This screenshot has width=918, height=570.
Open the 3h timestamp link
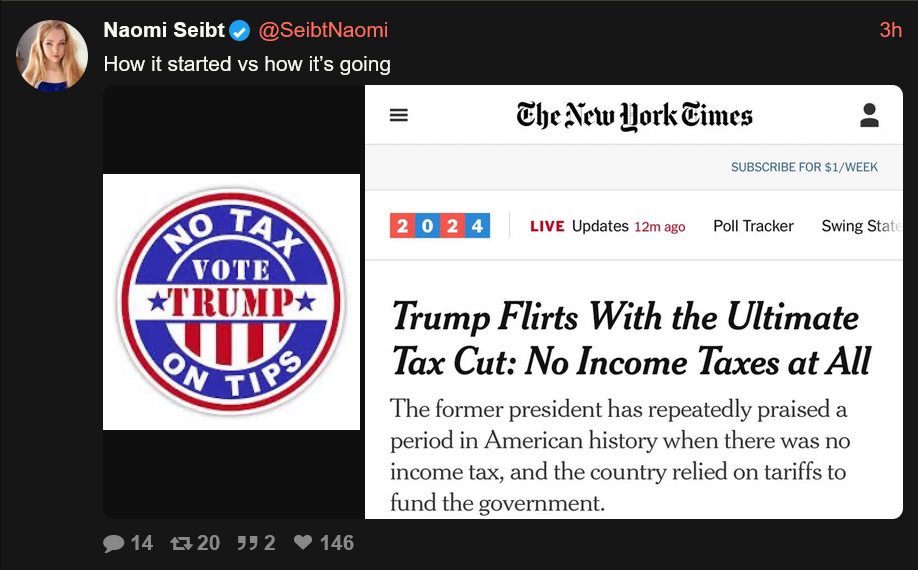tap(890, 30)
